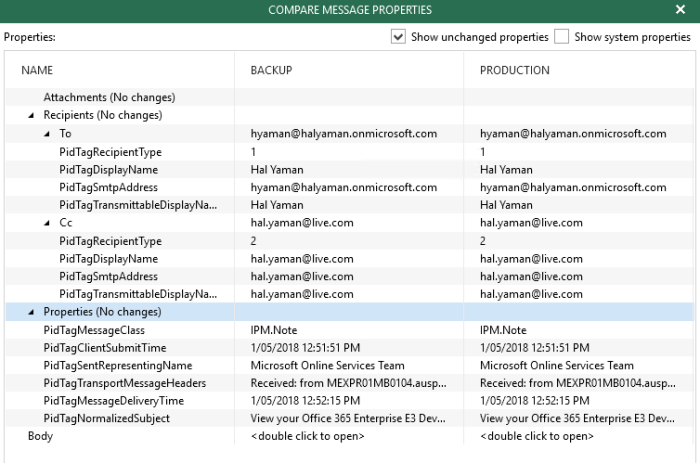Click production IPM.Note value
700x463 pixels.
point(503,330)
